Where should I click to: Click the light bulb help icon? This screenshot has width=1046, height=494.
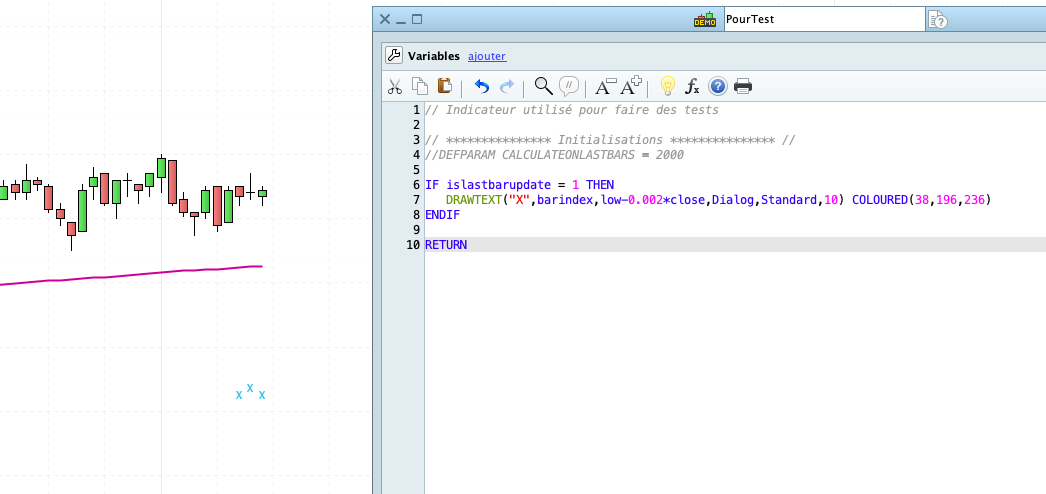tap(667, 86)
